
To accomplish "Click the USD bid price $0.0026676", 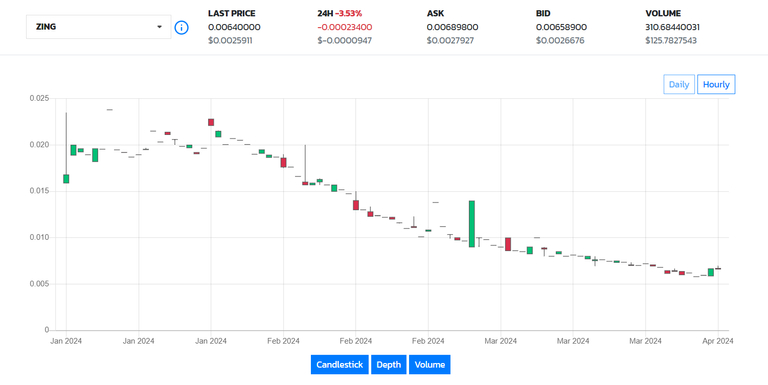I will click(x=560, y=41).
